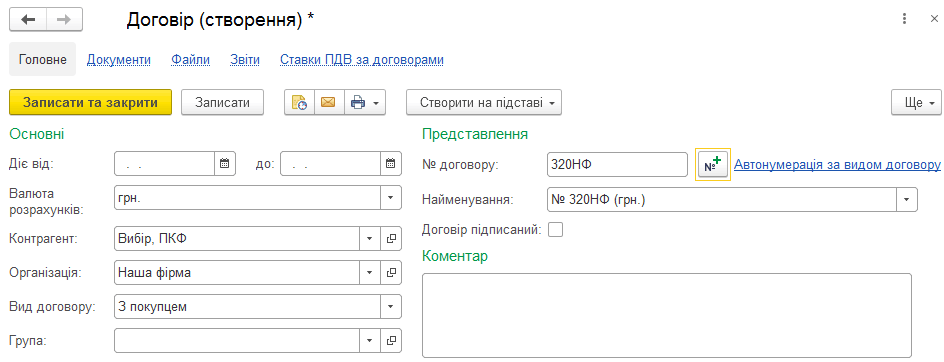Click the Записати button
Screen dimensions: 944x362
point(222,102)
